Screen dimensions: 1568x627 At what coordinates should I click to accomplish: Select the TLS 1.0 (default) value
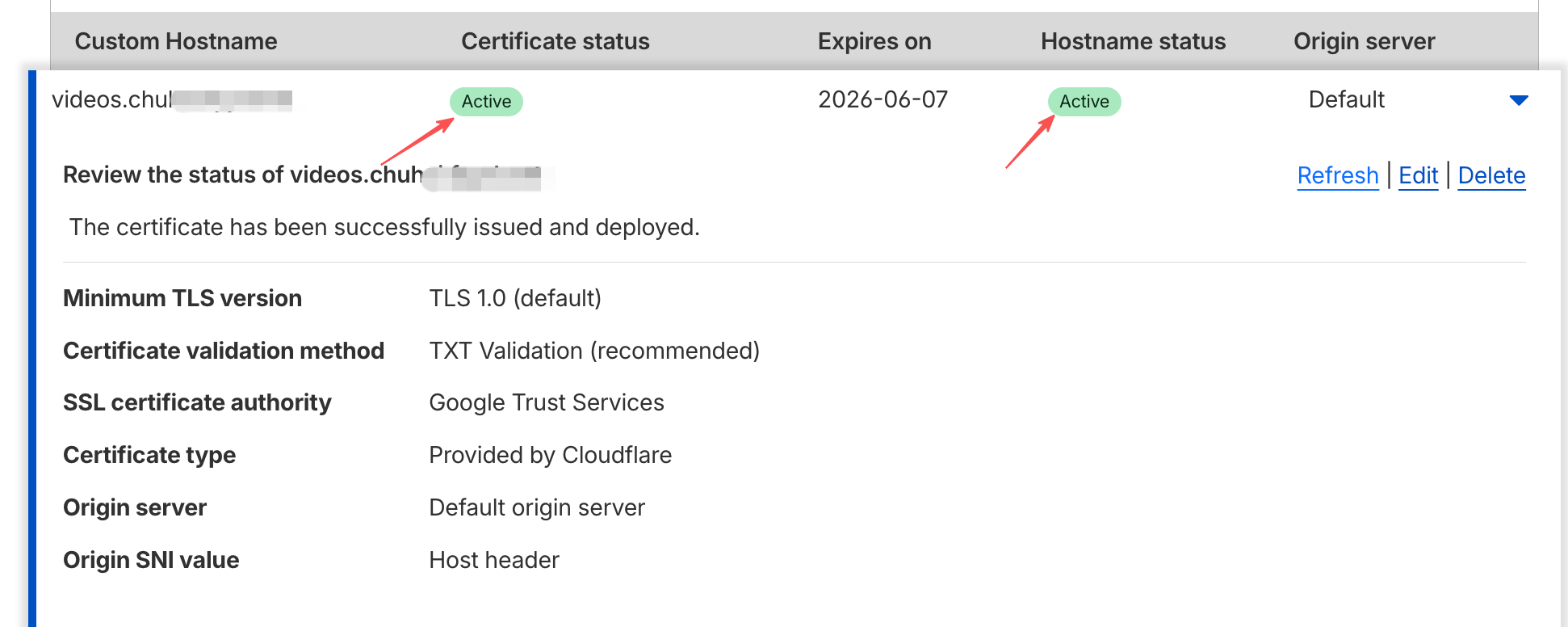click(515, 298)
